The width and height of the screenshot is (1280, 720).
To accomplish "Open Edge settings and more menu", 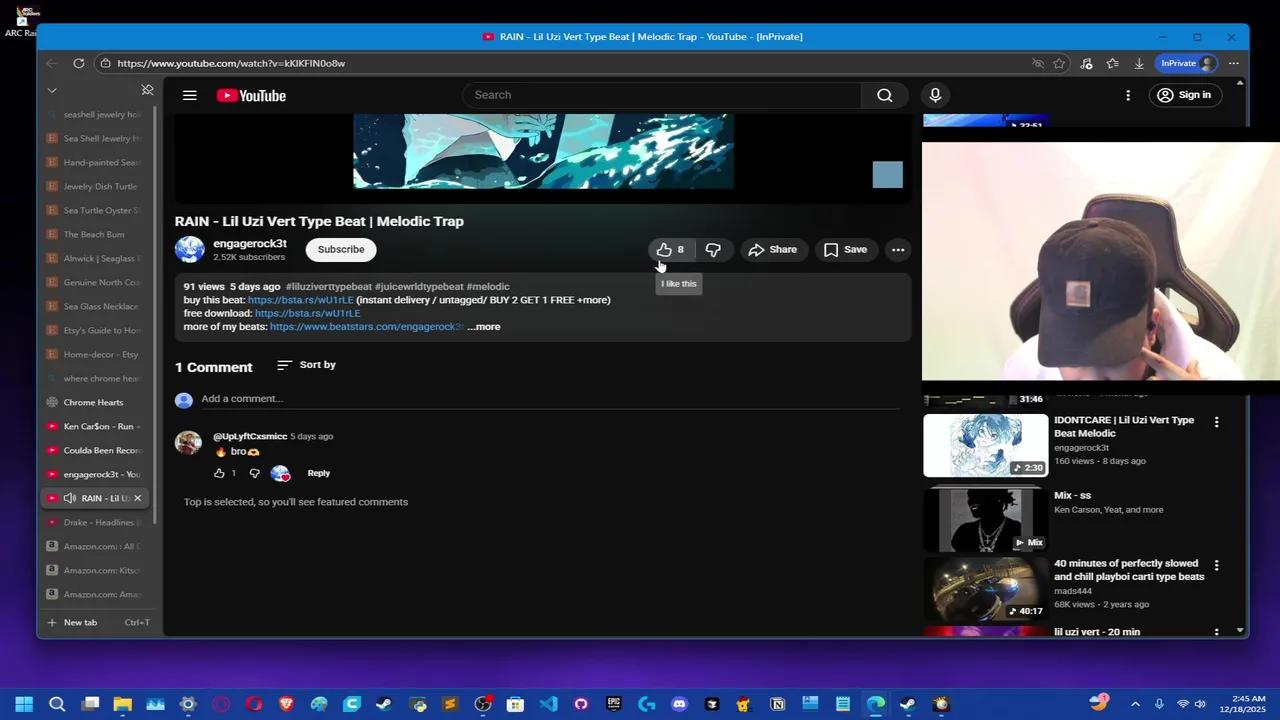I will click(x=1234, y=63).
